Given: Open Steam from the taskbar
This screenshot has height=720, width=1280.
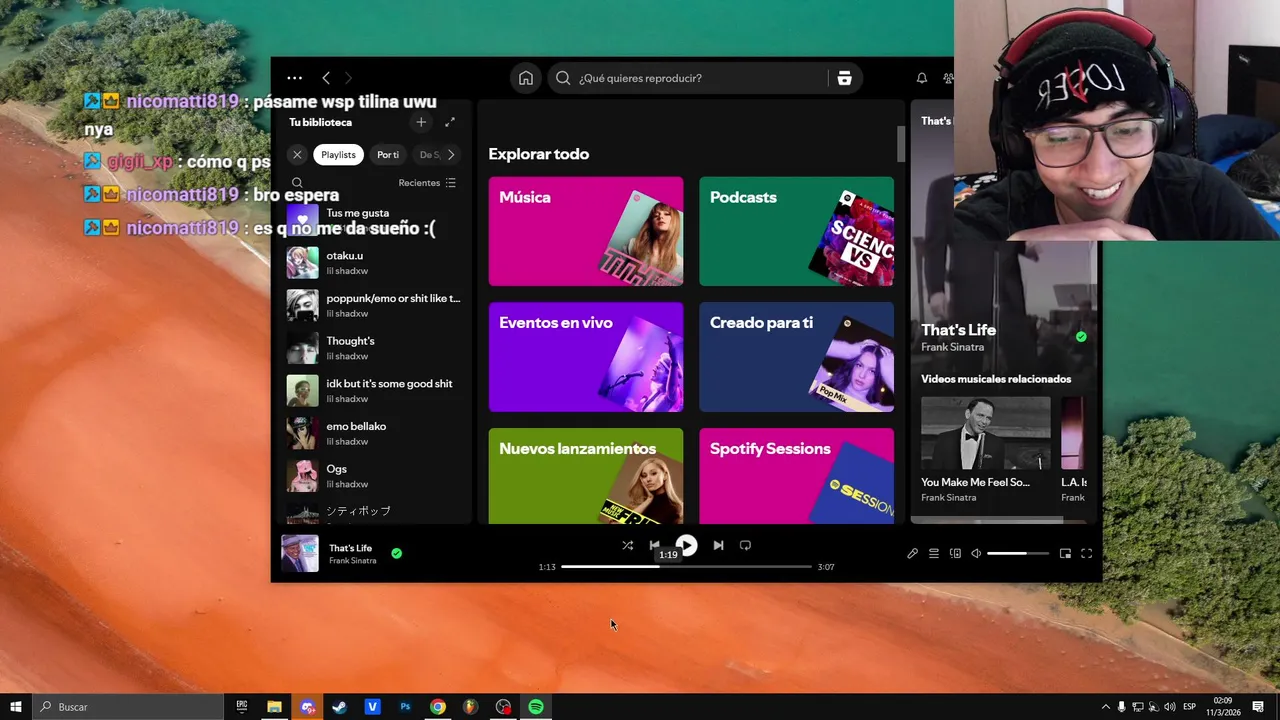Looking at the screenshot, I should point(339,707).
